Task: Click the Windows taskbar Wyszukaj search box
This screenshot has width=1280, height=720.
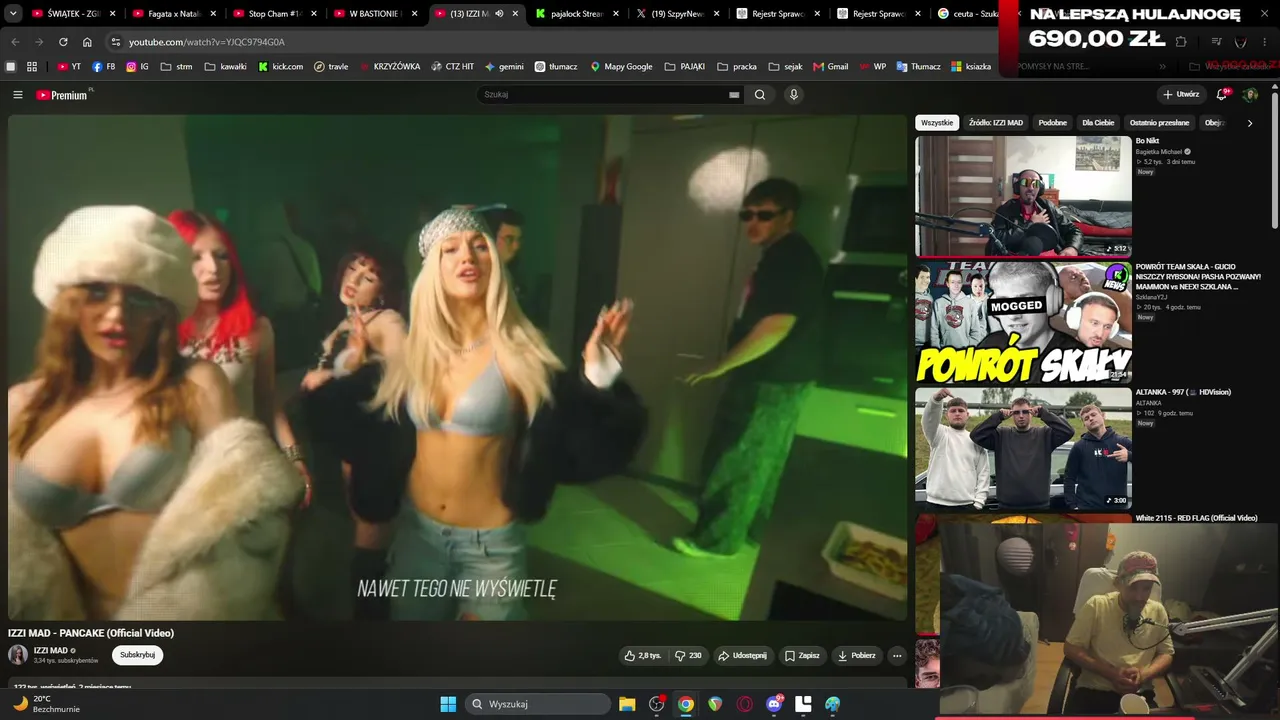Action: tap(539, 704)
